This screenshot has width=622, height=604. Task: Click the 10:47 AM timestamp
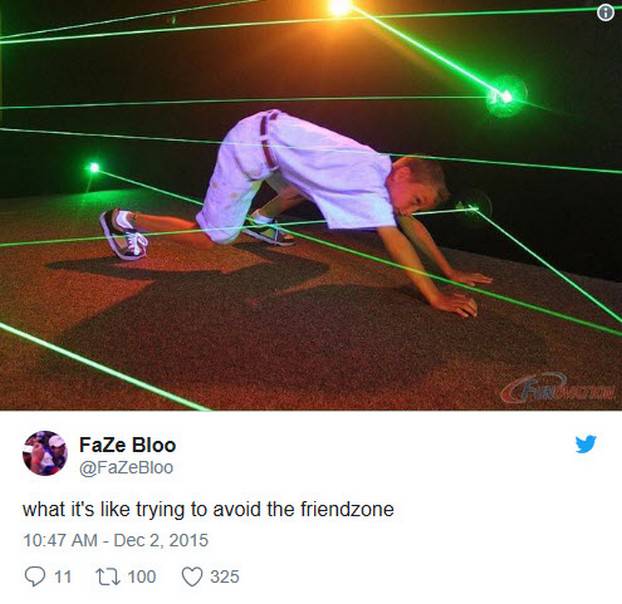pyautogui.click(x=60, y=540)
